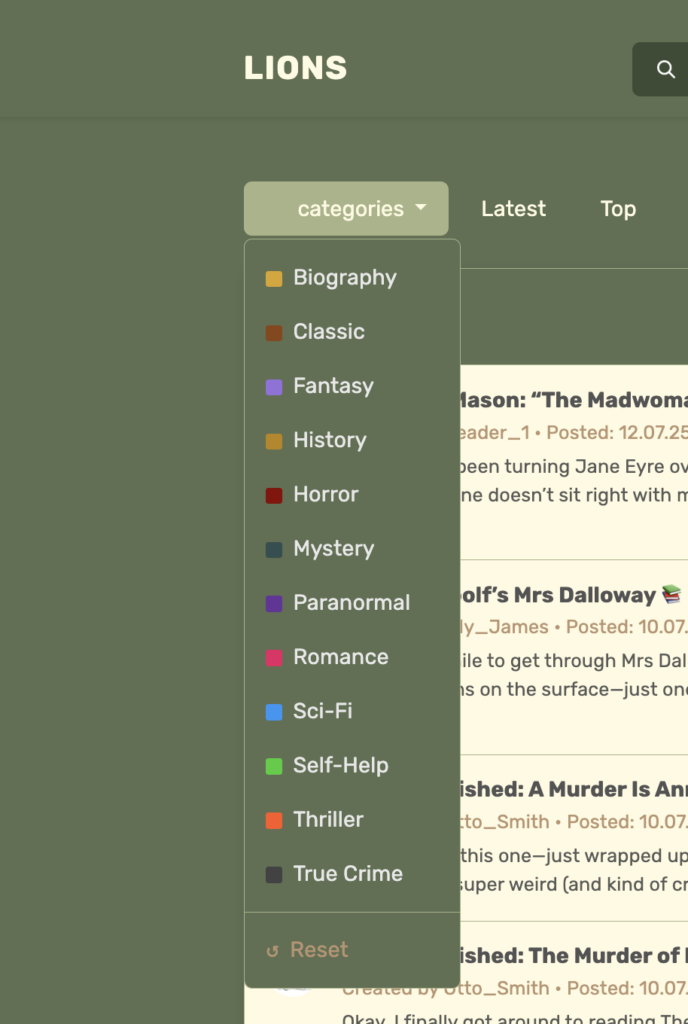Click the pink Romance color square
688x1024 pixels.
click(273, 658)
